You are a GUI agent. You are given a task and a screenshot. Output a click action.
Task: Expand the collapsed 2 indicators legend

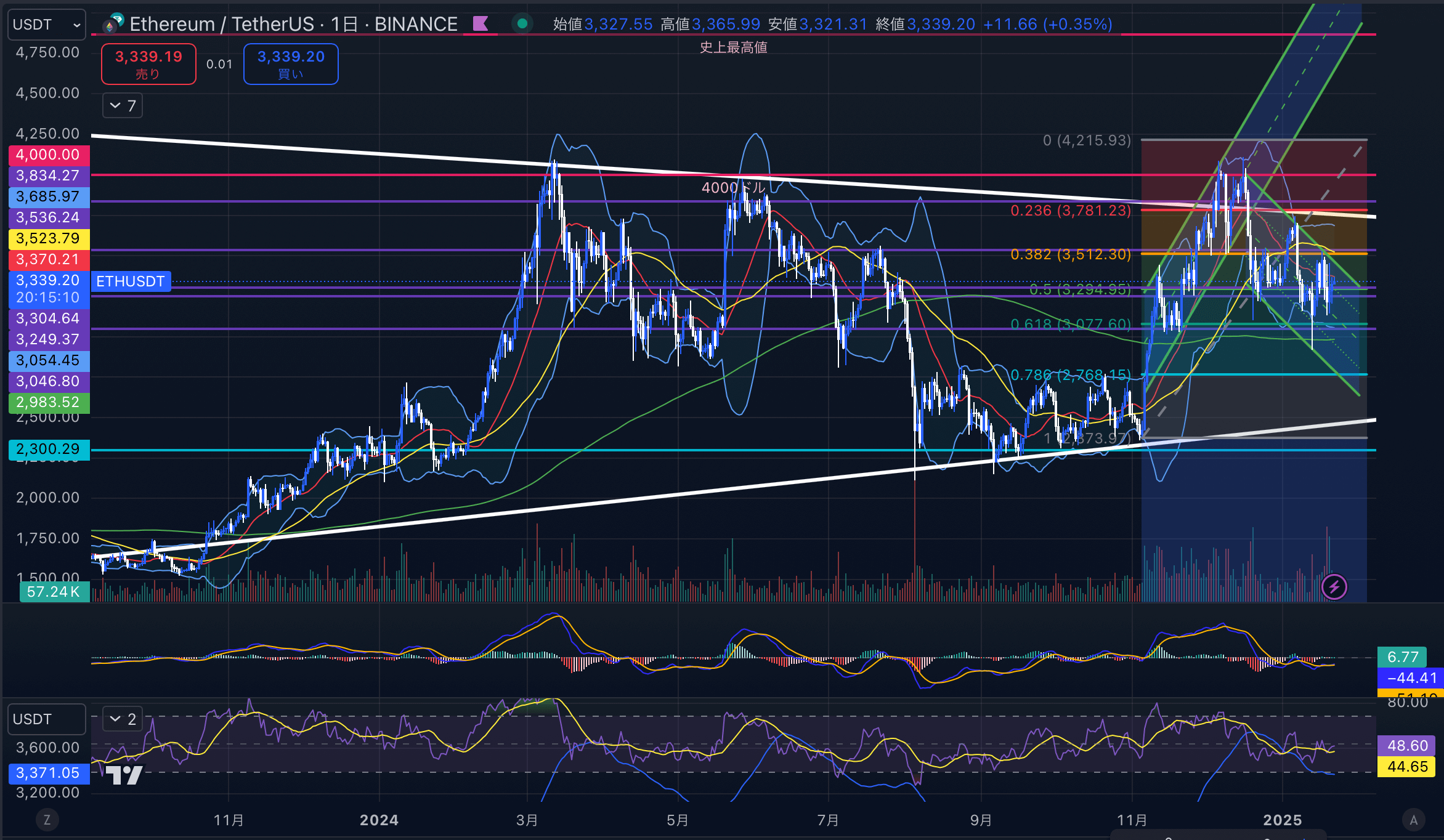(123, 719)
